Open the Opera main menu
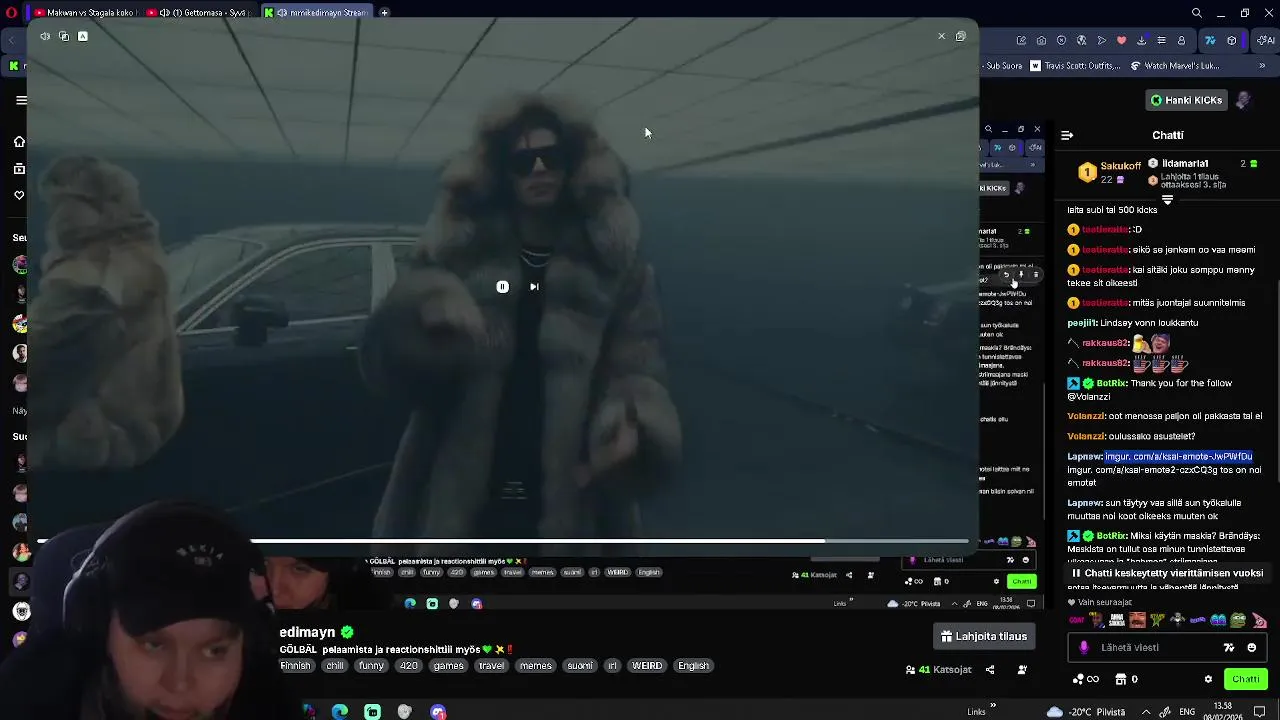Viewport: 1280px width, 720px height. pyautogui.click(x=11, y=12)
